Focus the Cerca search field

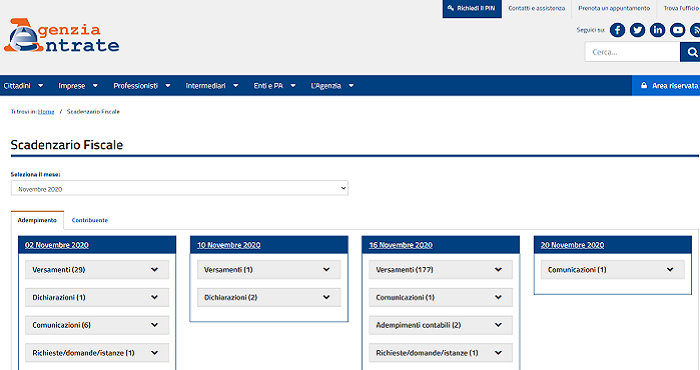pyautogui.click(x=633, y=52)
